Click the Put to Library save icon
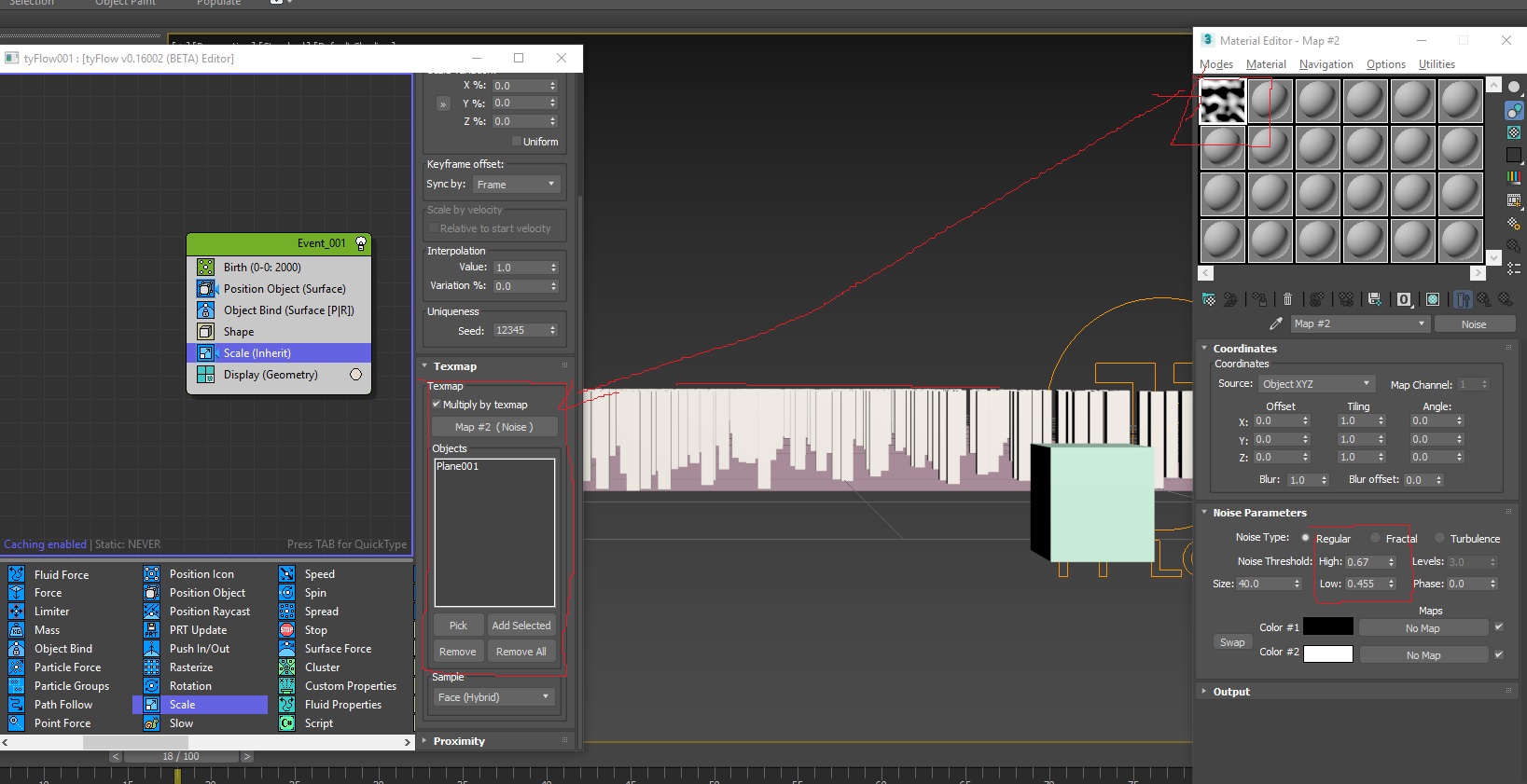Image resolution: width=1527 pixels, height=784 pixels. pyautogui.click(x=1374, y=299)
